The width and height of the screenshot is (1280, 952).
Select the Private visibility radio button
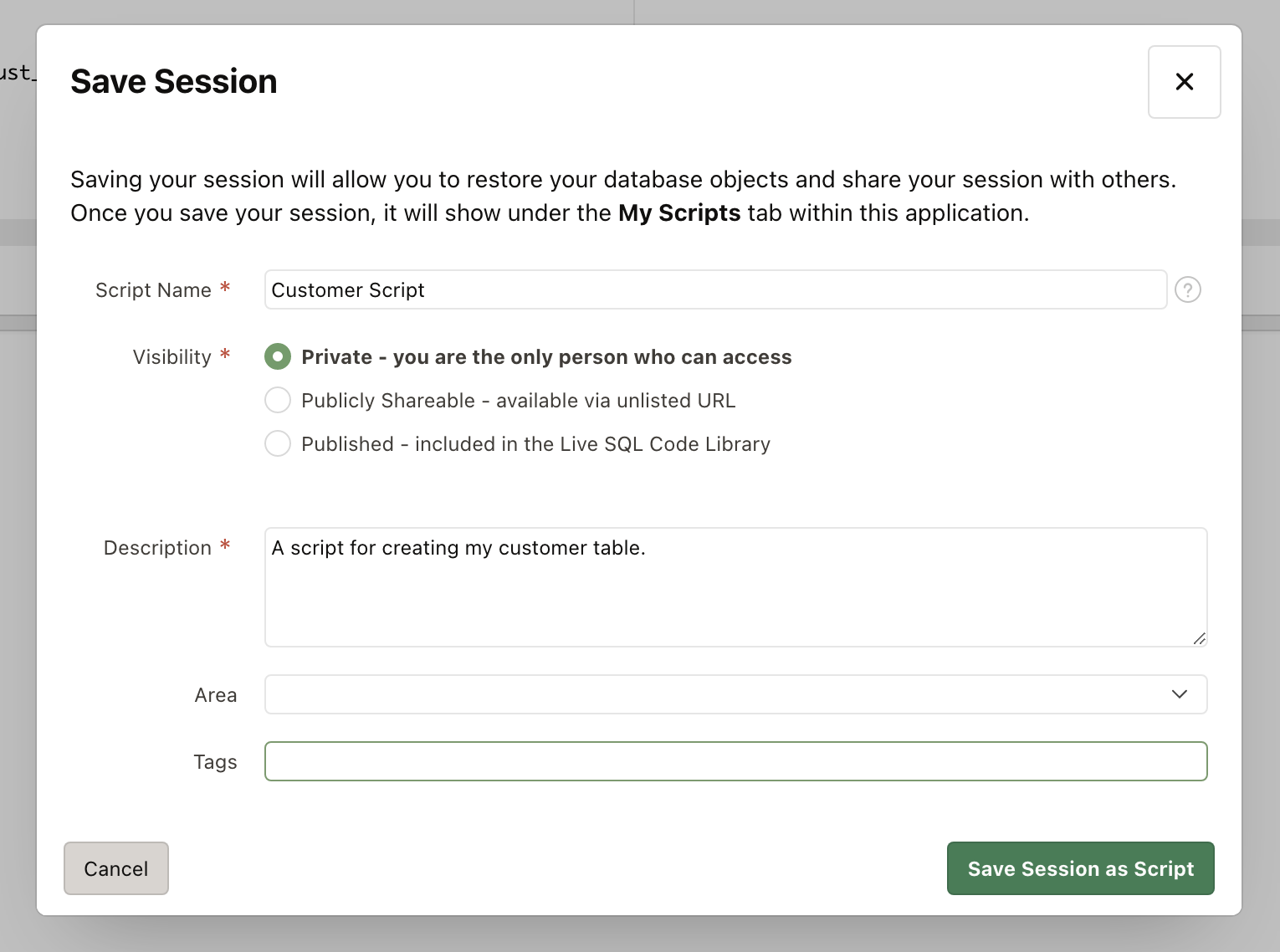pos(278,356)
